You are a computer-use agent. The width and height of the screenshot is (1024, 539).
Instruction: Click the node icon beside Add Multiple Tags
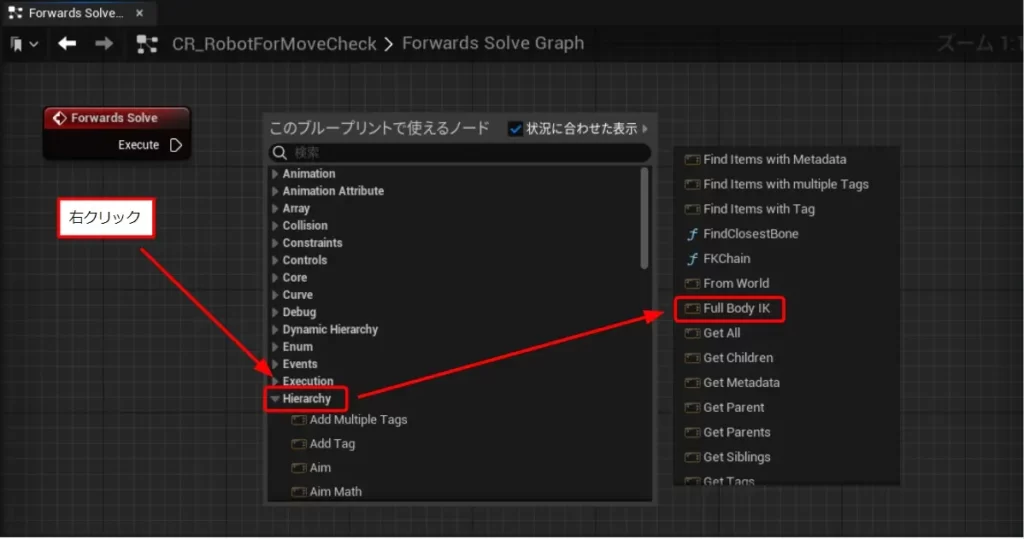click(x=298, y=420)
